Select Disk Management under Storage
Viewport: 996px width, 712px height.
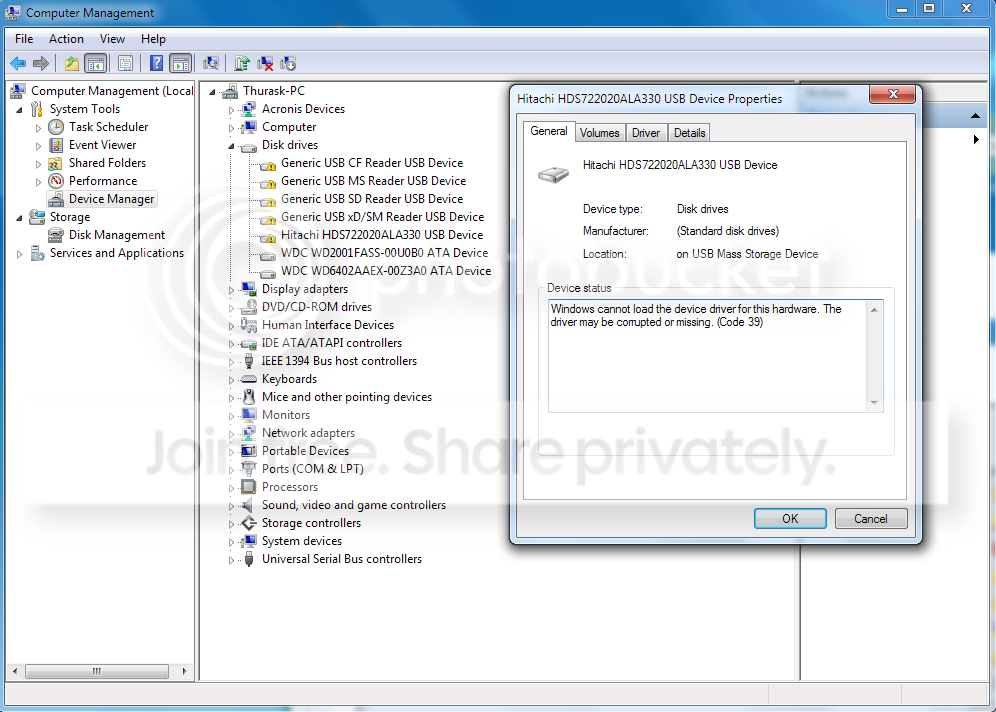click(x=116, y=235)
